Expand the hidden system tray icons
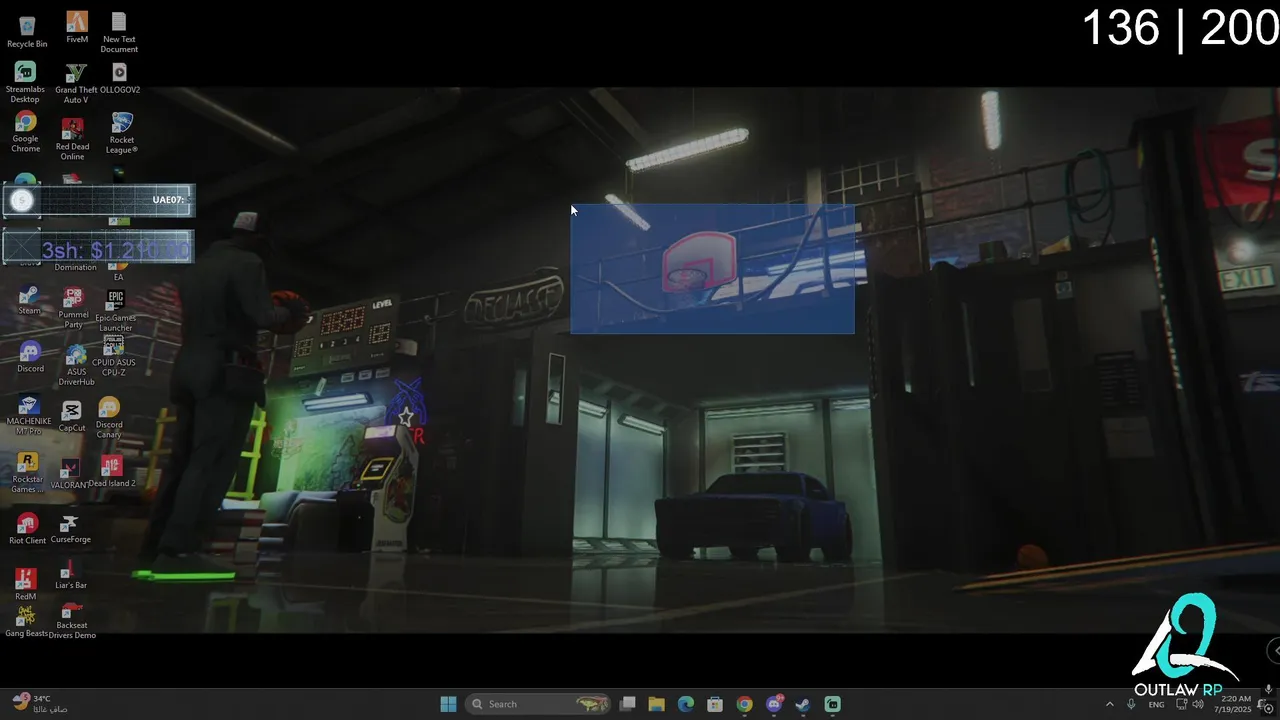Screen dimensions: 1280x720 click(x=1109, y=704)
